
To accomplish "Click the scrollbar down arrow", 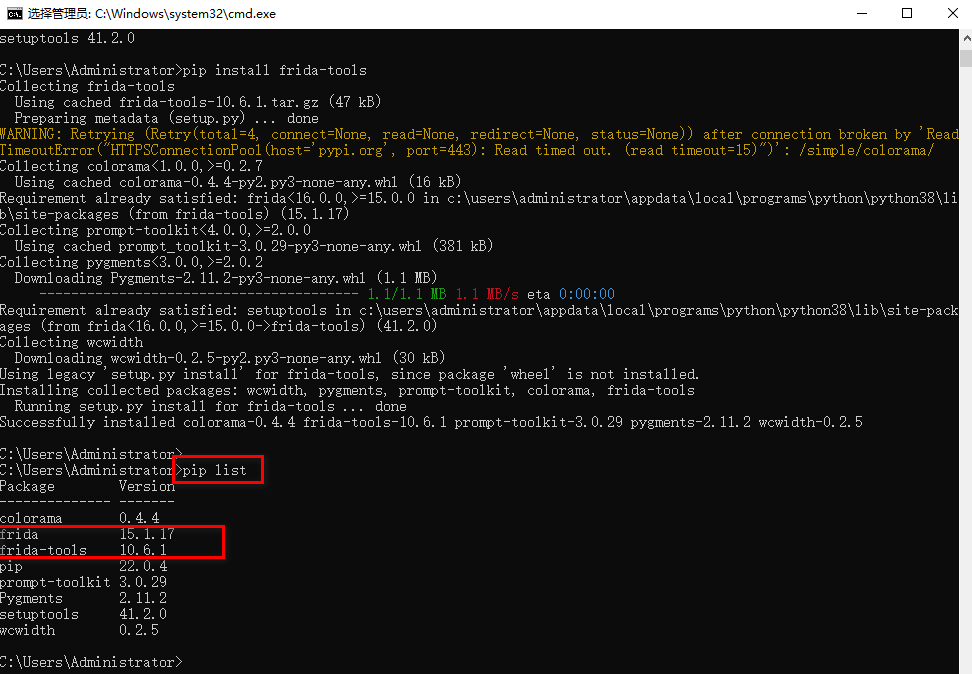I will (x=964, y=665).
